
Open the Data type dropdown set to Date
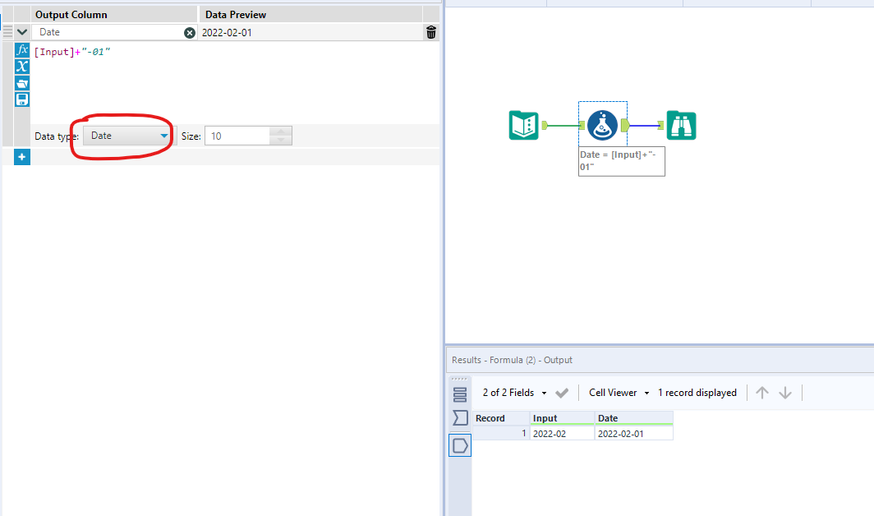pyautogui.click(x=128, y=136)
